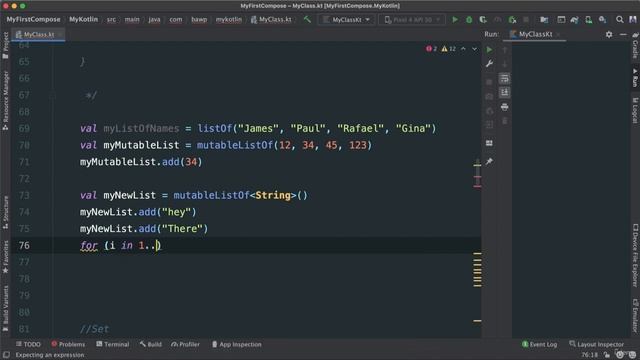Screen dimensions: 640x360
Task: Go to next highlighted error arrow
Action: tap(474, 49)
